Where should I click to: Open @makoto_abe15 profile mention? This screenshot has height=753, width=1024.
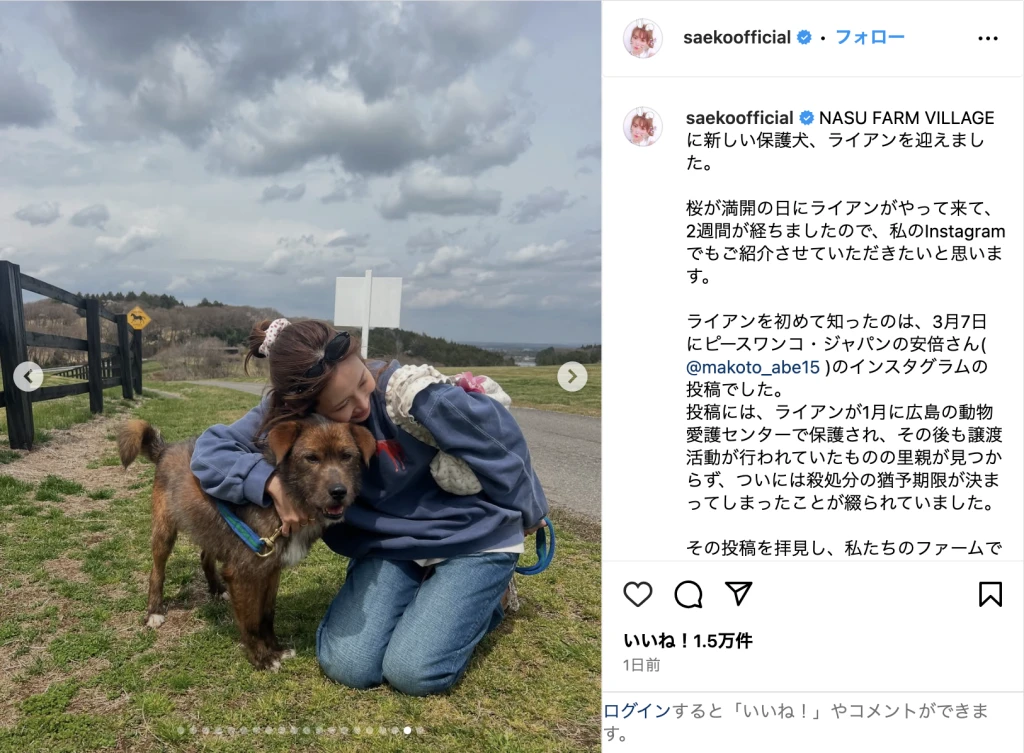click(x=752, y=367)
